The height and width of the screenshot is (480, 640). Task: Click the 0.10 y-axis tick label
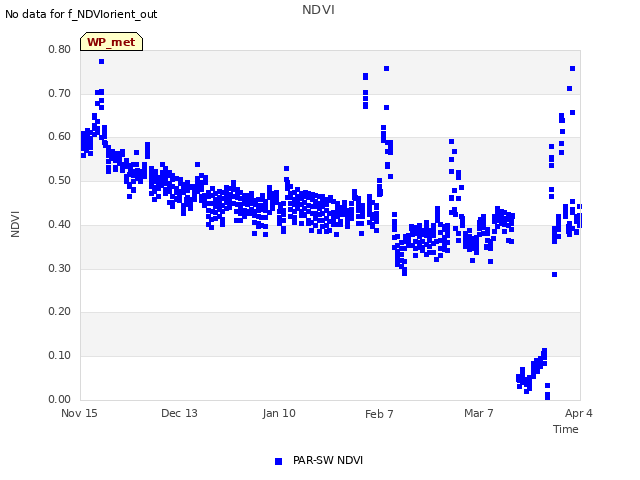click(x=60, y=356)
